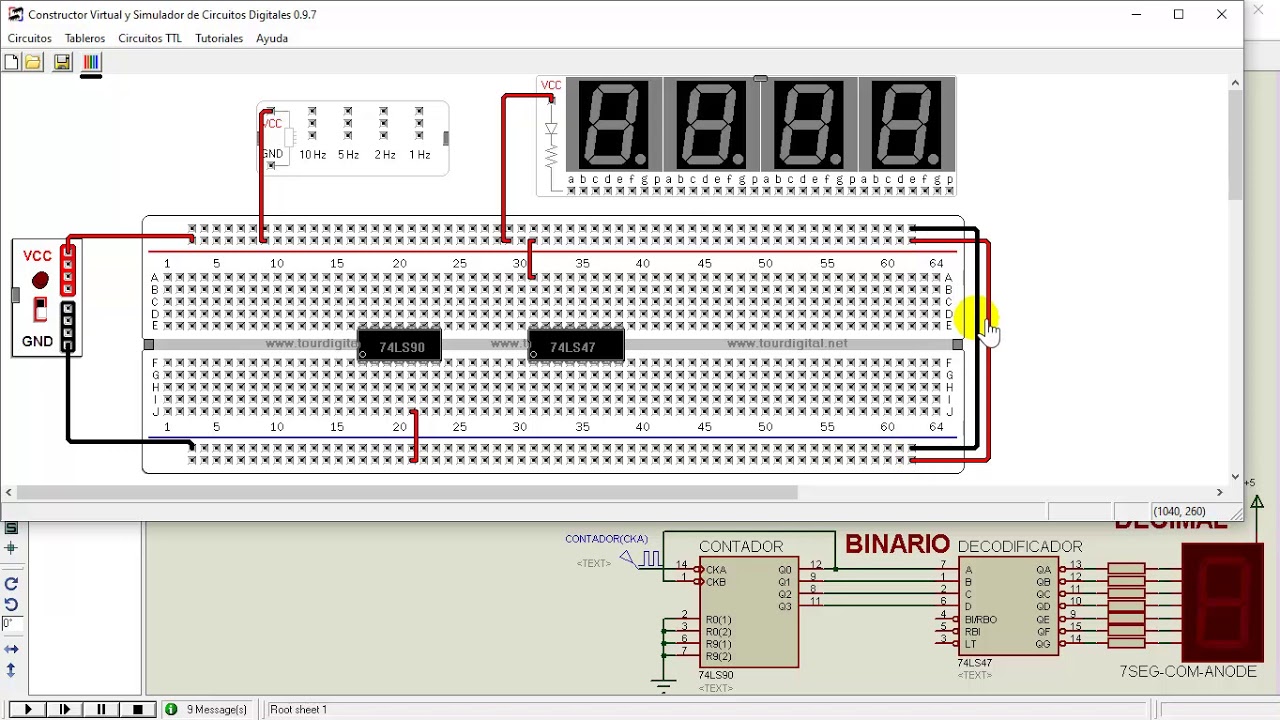Maximize the Constructor Virtual simulator window
This screenshot has height=720, width=1280.
coord(1179,14)
